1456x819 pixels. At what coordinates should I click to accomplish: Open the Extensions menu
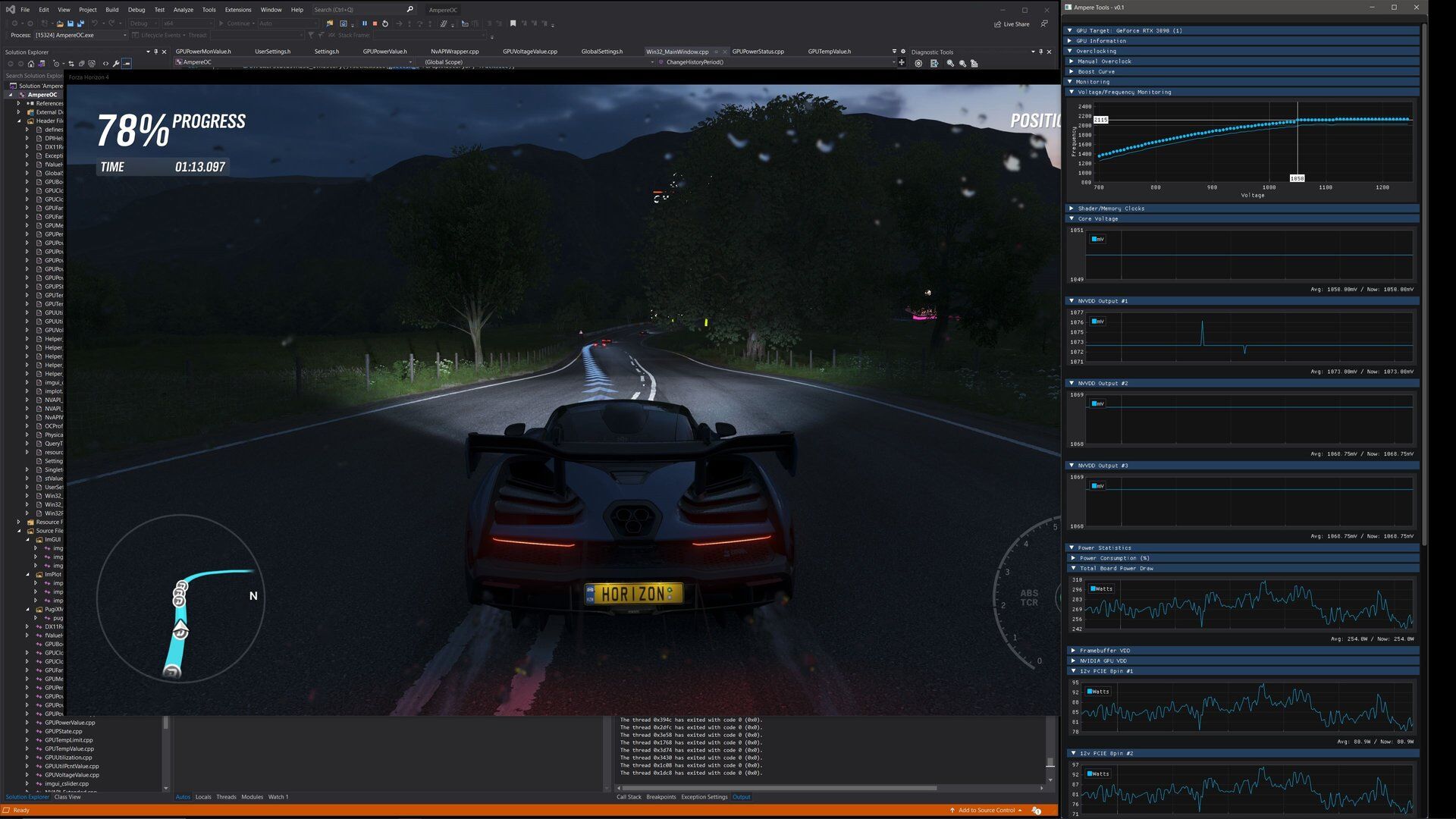238,10
